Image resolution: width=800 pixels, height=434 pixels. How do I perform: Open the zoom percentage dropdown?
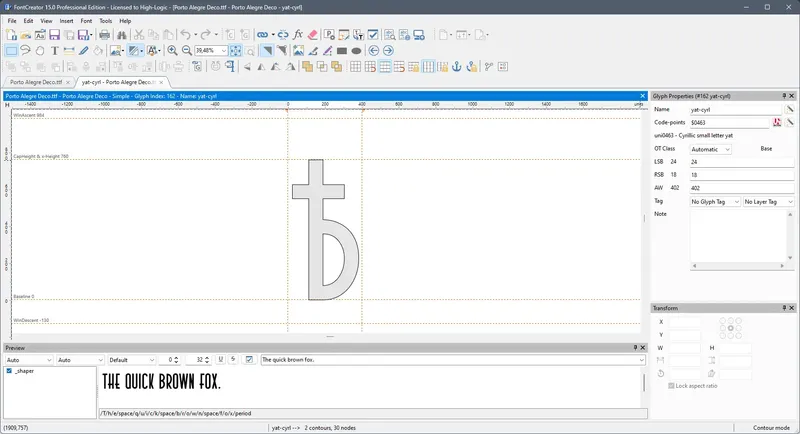[223, 50]
